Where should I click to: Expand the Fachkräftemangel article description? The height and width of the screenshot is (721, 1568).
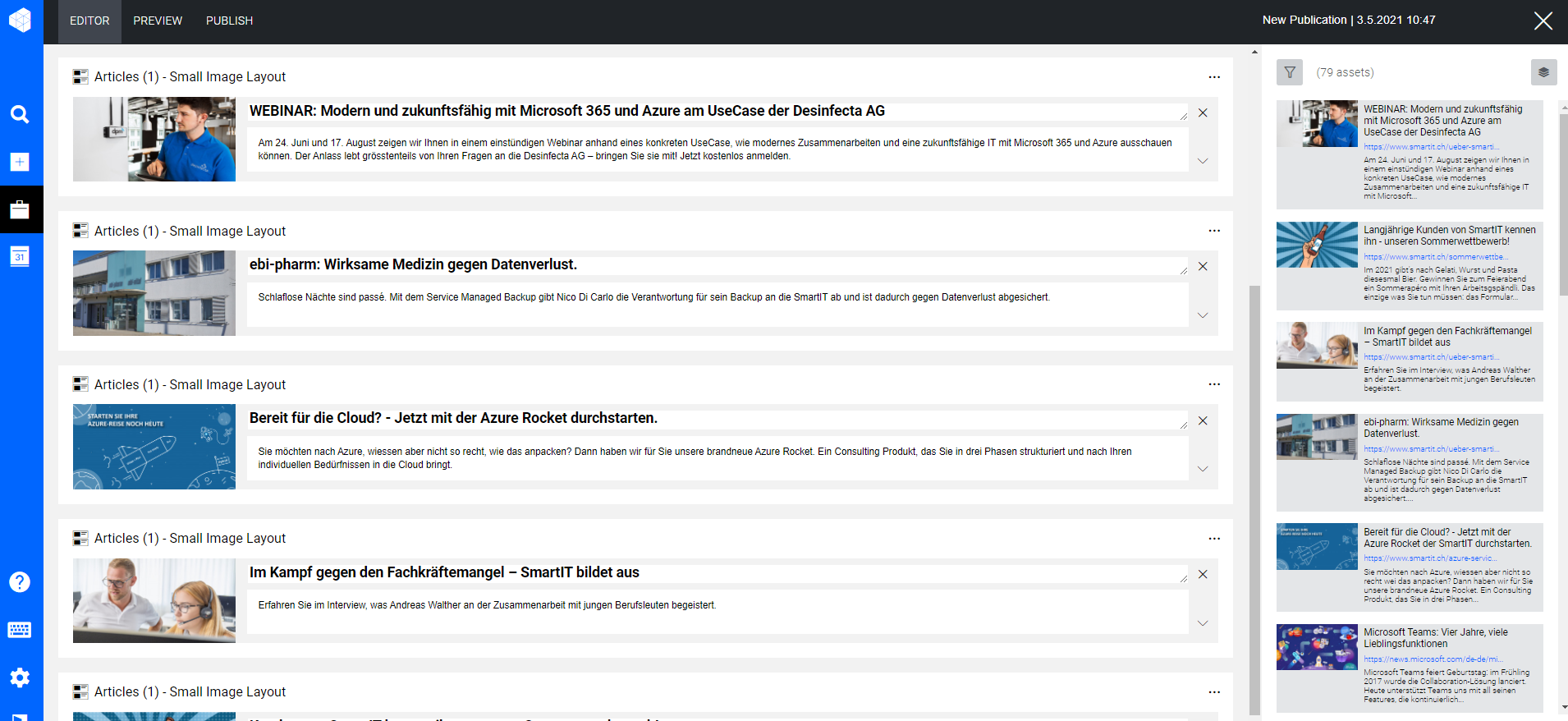click(1203, 623)
